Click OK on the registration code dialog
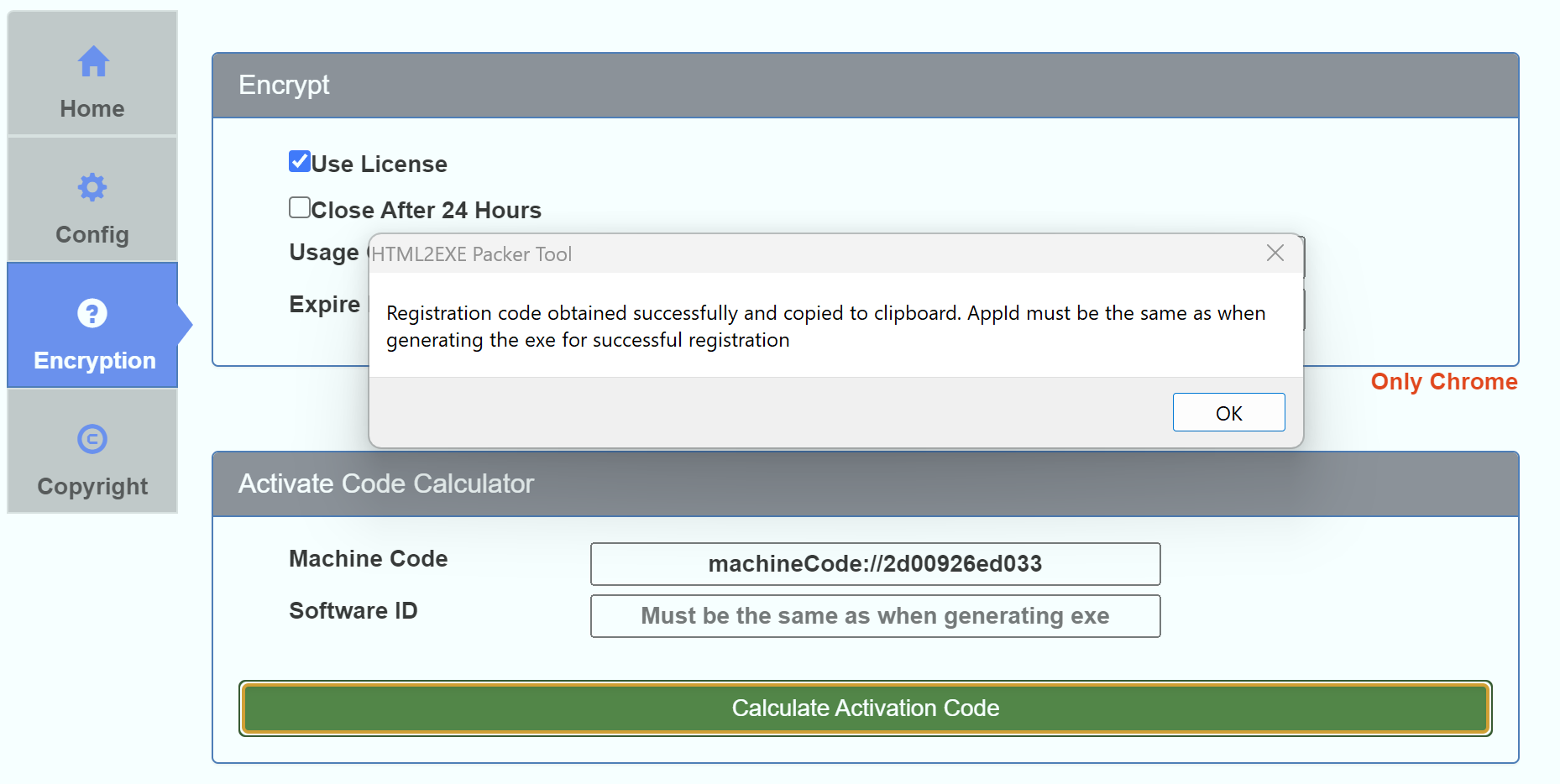1560x784 pixels. (1228, 412)
